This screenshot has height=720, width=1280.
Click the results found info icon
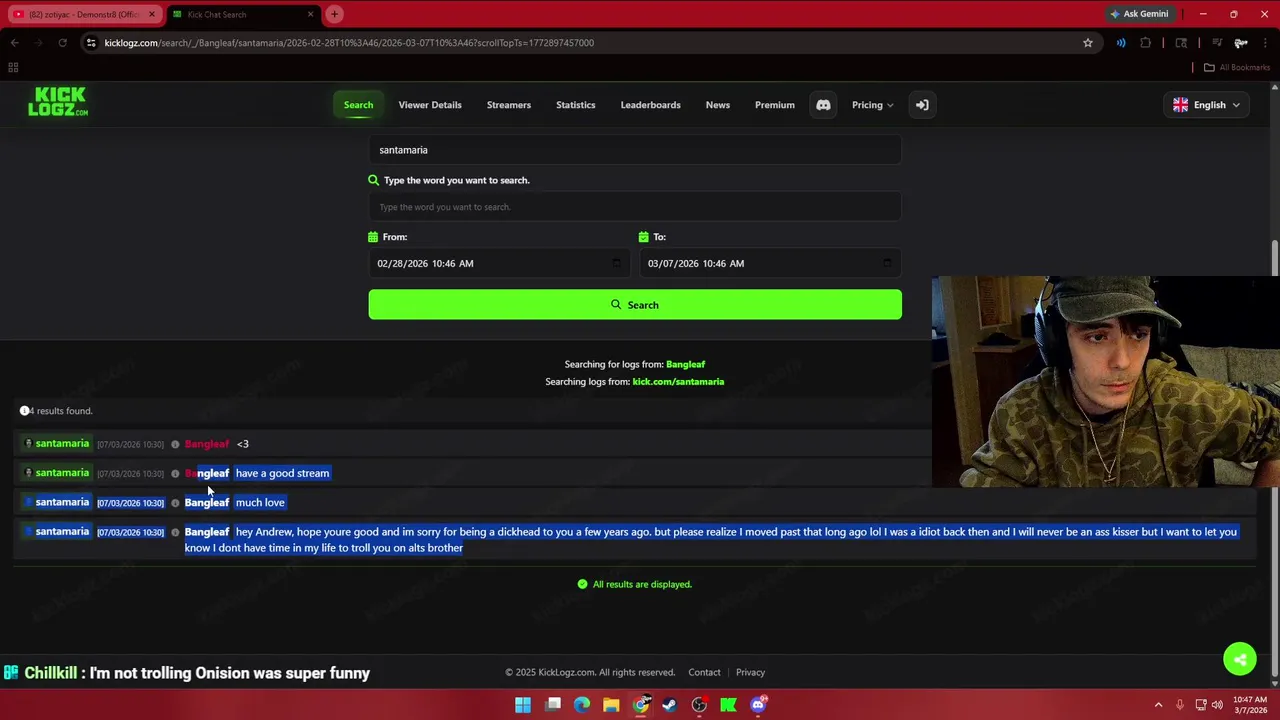[x=24, y=411]
